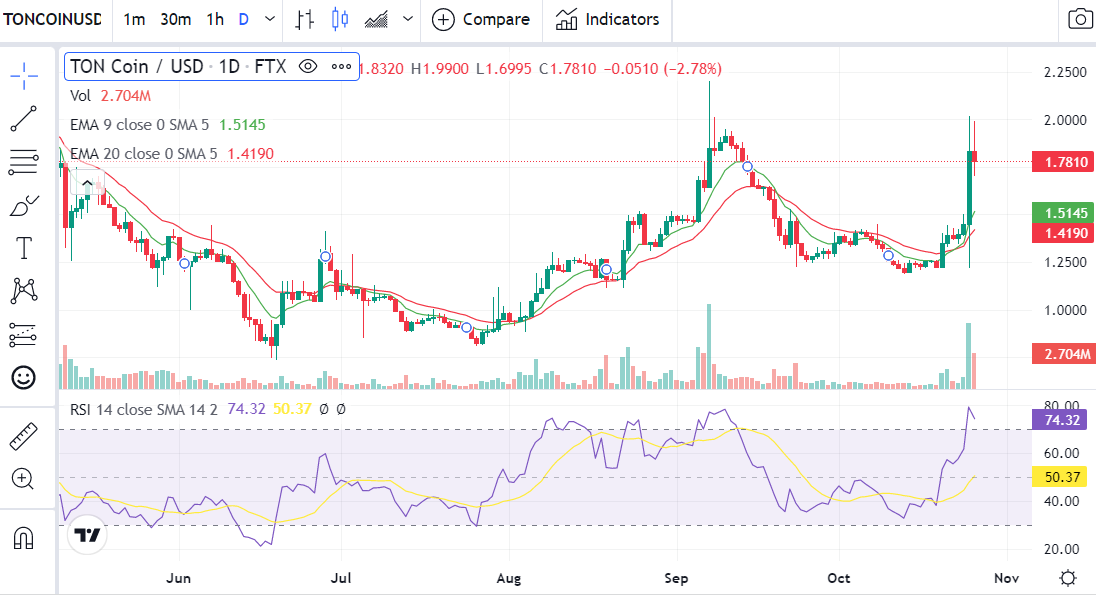Expand the timeframe interval dropdown

point(268,20)
